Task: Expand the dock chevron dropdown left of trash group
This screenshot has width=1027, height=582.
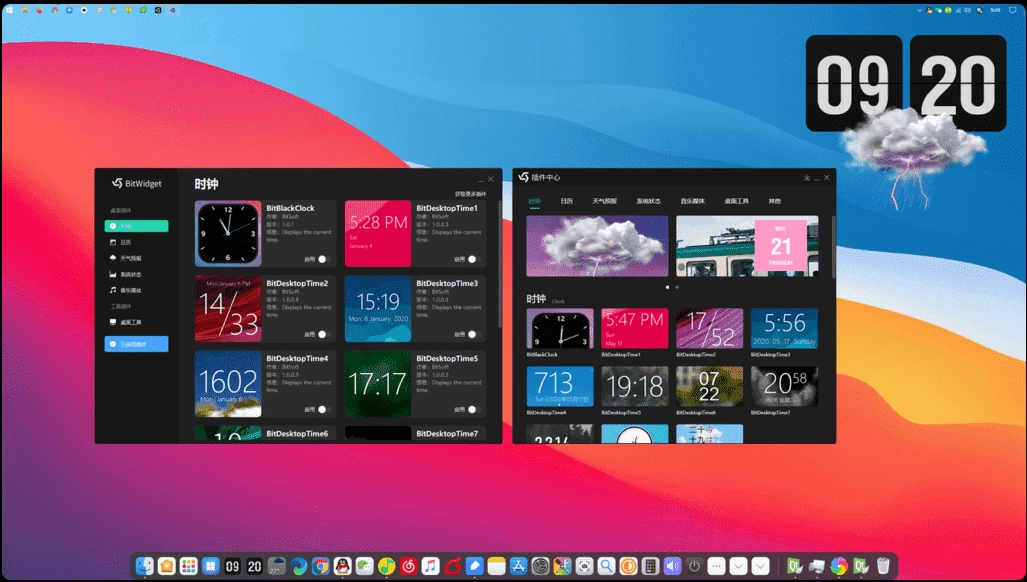Action: tap(761, 566)
